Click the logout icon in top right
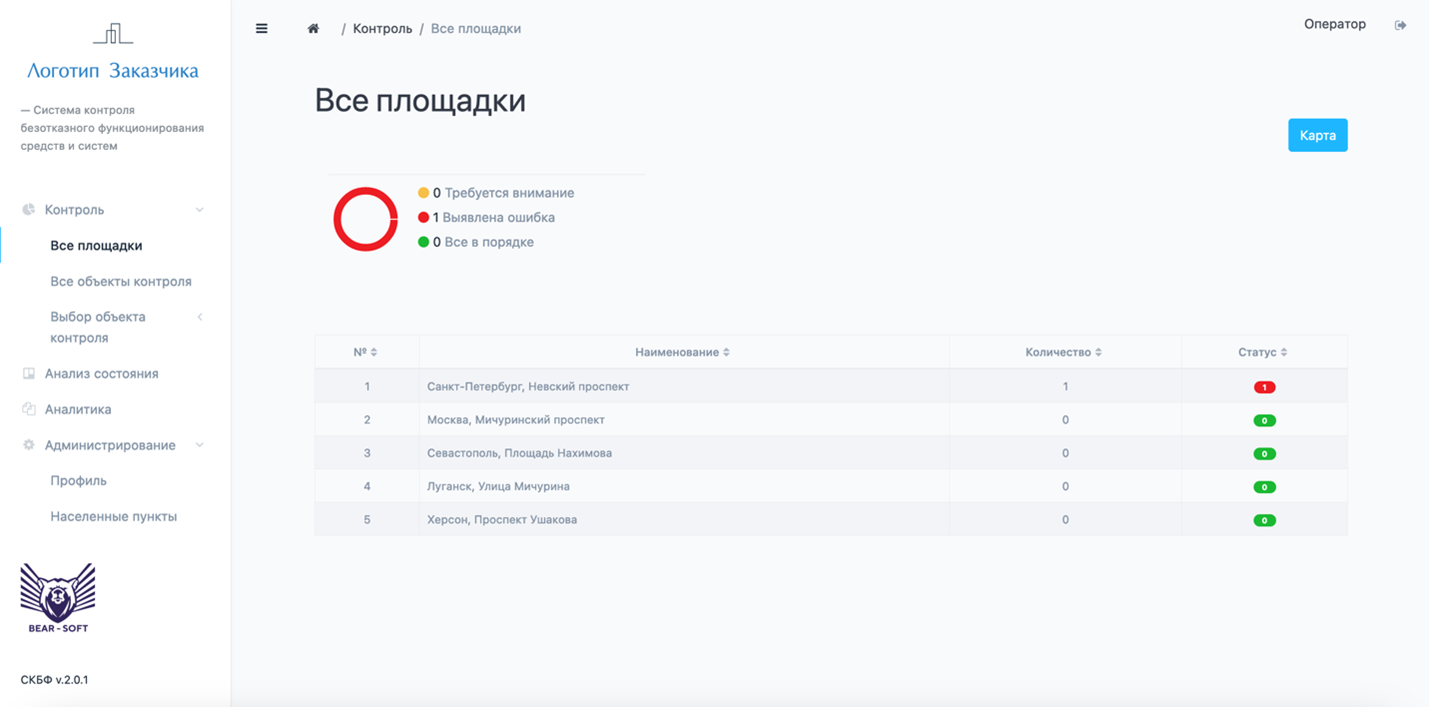This screenshot has height=707, width=1429. (1400, 25)
